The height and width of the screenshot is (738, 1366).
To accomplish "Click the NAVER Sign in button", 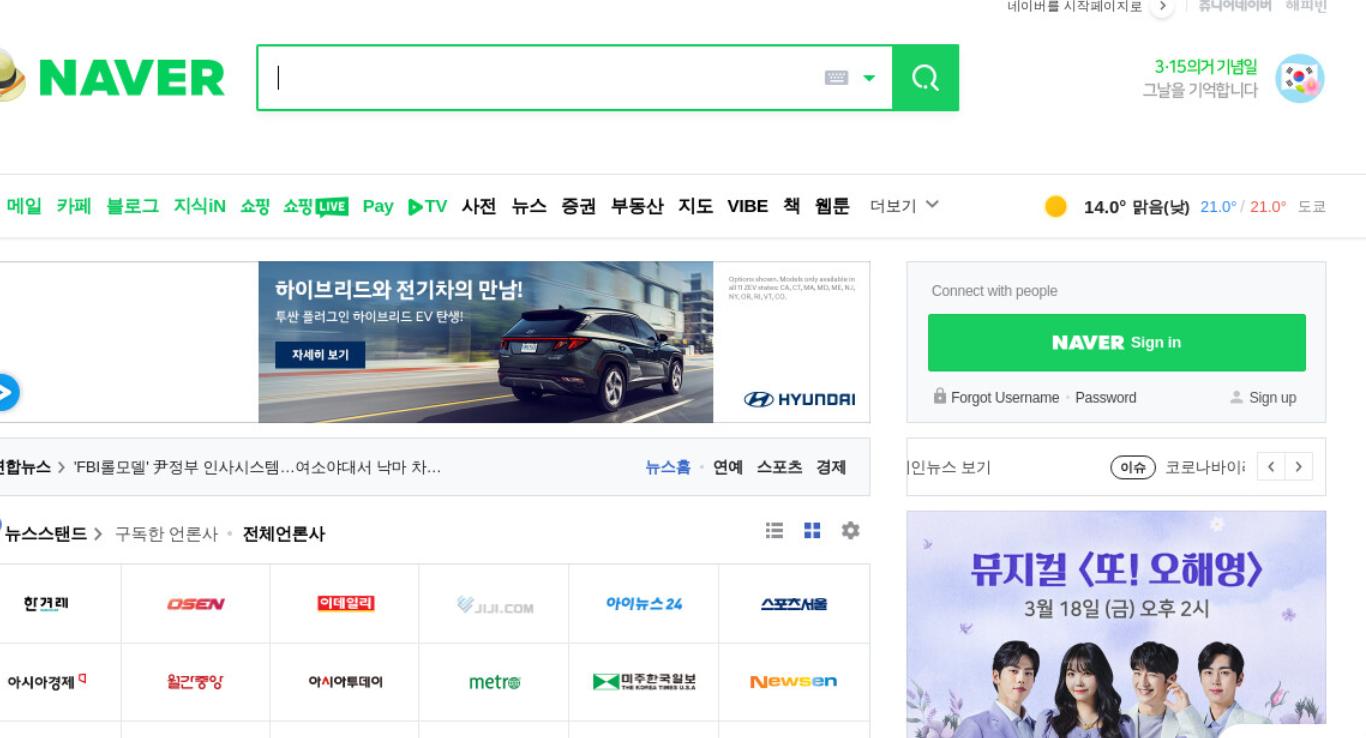I will (x=1116, y=342).
